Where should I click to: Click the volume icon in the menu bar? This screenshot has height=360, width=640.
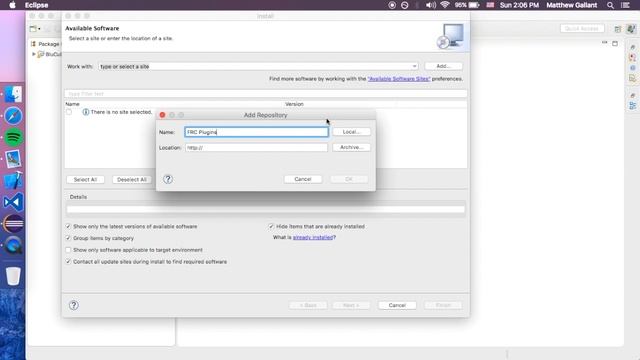click(x=431, y=5)
